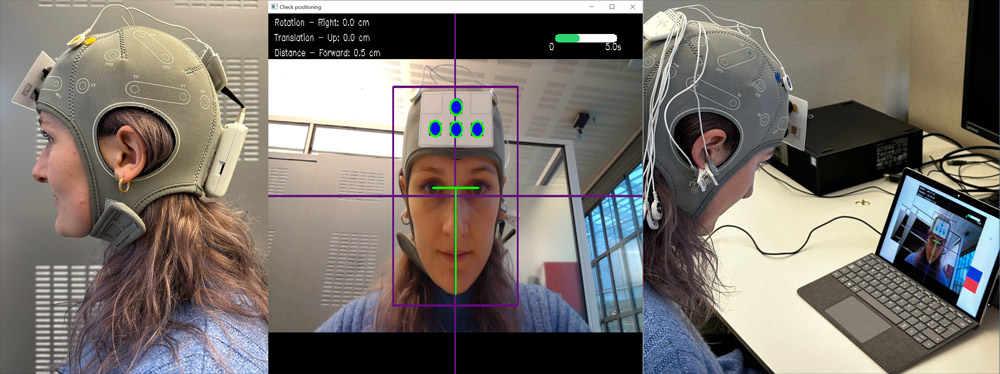The width and height of the screenshot is (1000, 374).
Task: Click "Translation – Up: 0.0 cm" readout
Action: click(x=322, y=38)
